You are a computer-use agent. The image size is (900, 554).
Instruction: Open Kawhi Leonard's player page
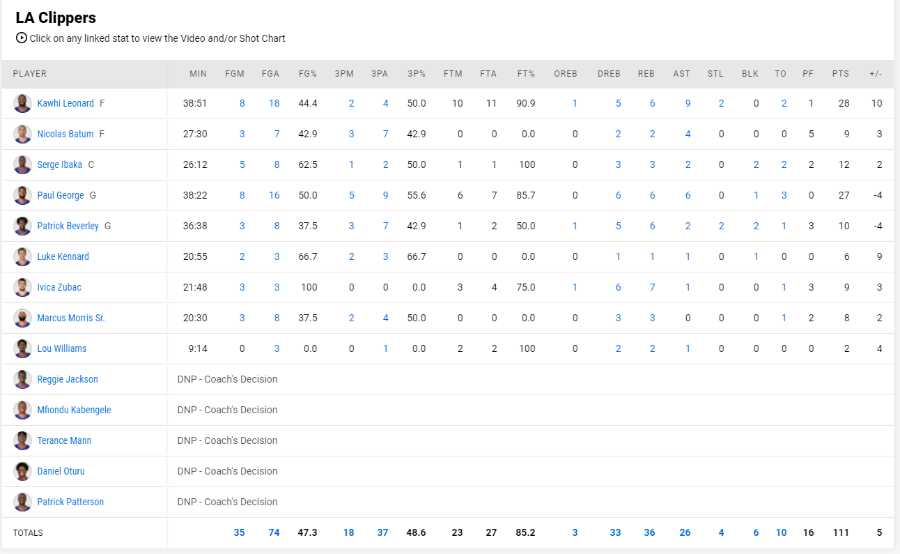(x=65, y=103)
